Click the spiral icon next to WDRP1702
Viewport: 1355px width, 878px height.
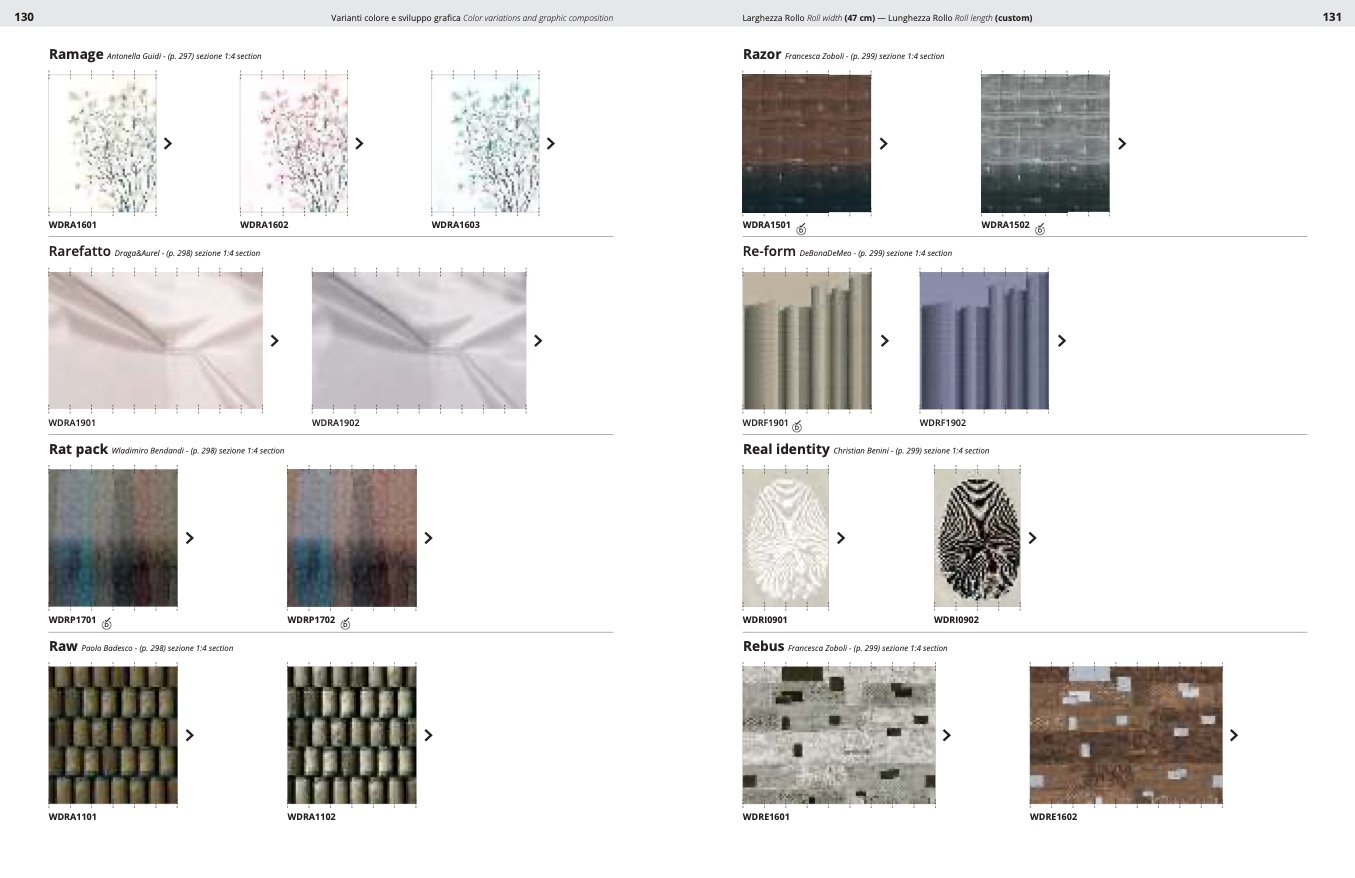(x=346, y=625)
